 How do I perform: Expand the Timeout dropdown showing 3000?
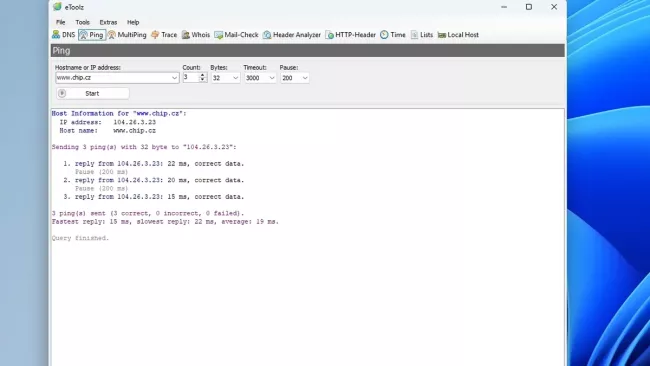[272, 78]
